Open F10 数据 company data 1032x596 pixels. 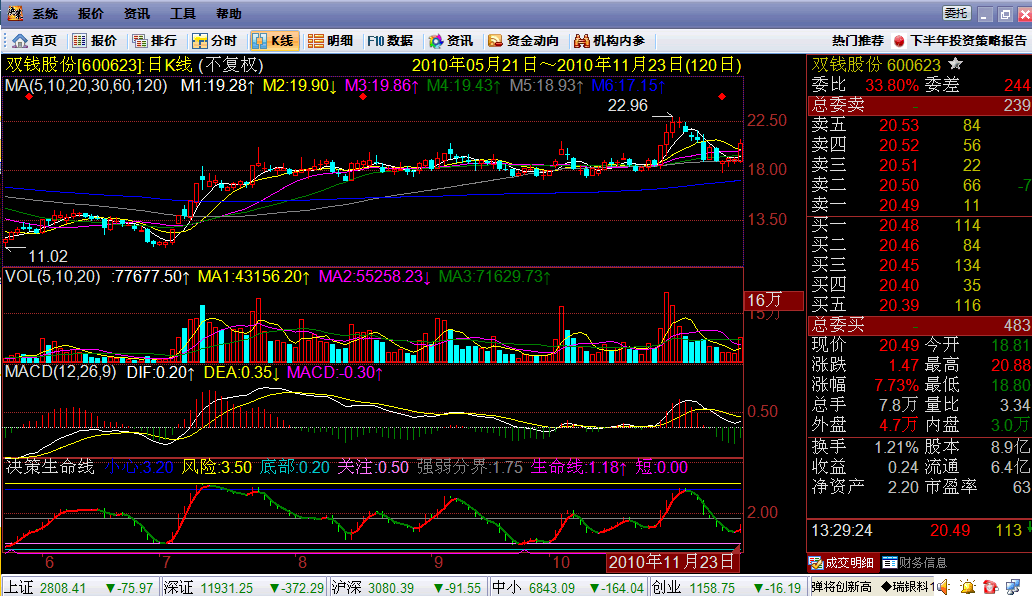pyautogui.click(x=390, y=41)
